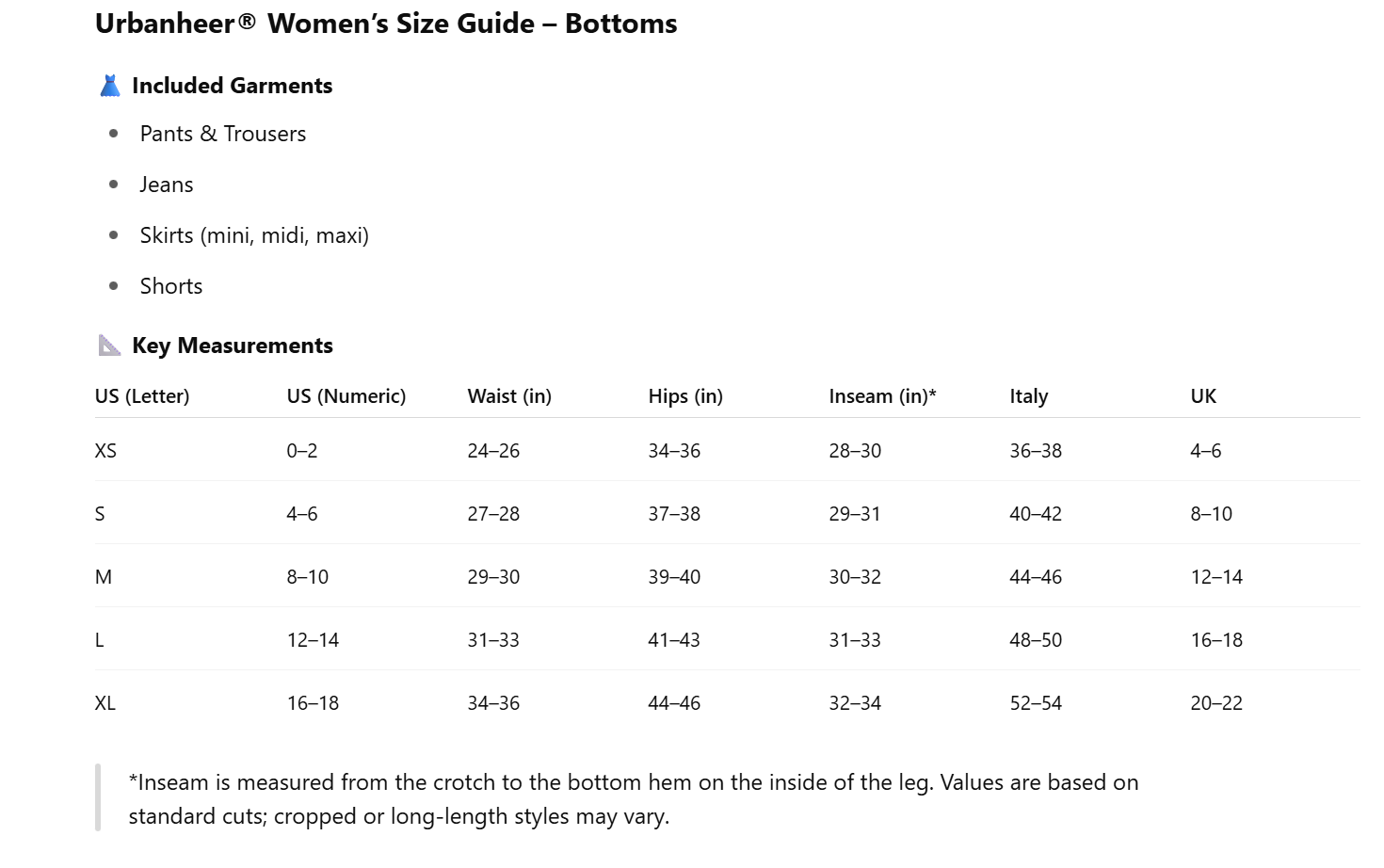Screen dimensions: 1384x868
Task: Click the Inseam (in)* column header
Action: click(x=882, y=396)
